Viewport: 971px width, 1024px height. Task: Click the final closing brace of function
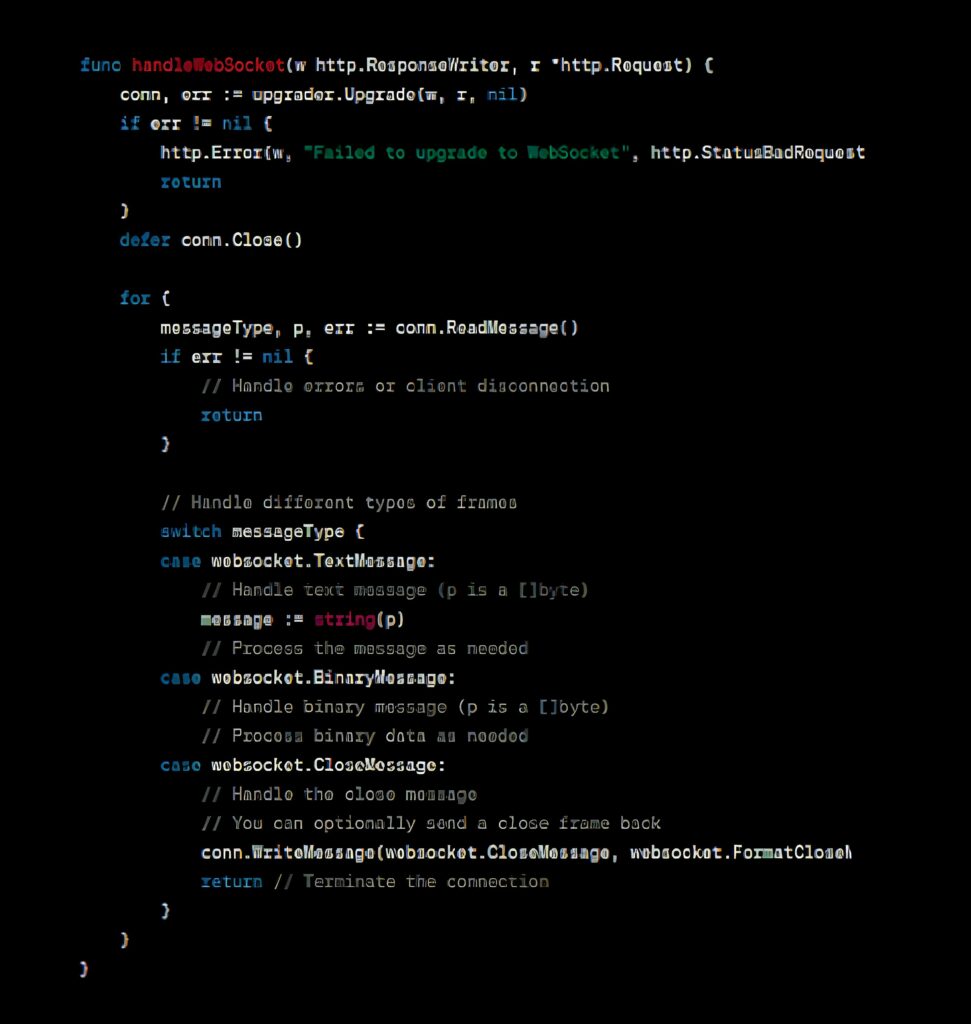(x=84, y=969)
